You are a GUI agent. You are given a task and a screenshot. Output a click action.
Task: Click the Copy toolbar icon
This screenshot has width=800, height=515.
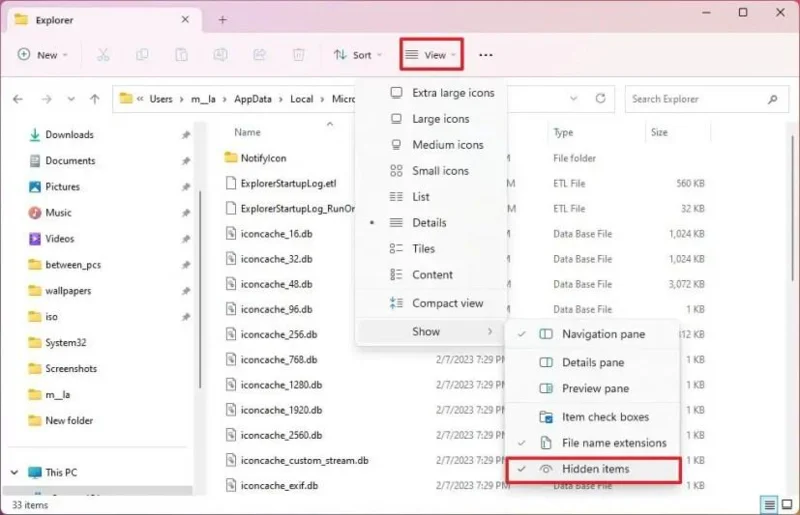click(142, 55)
